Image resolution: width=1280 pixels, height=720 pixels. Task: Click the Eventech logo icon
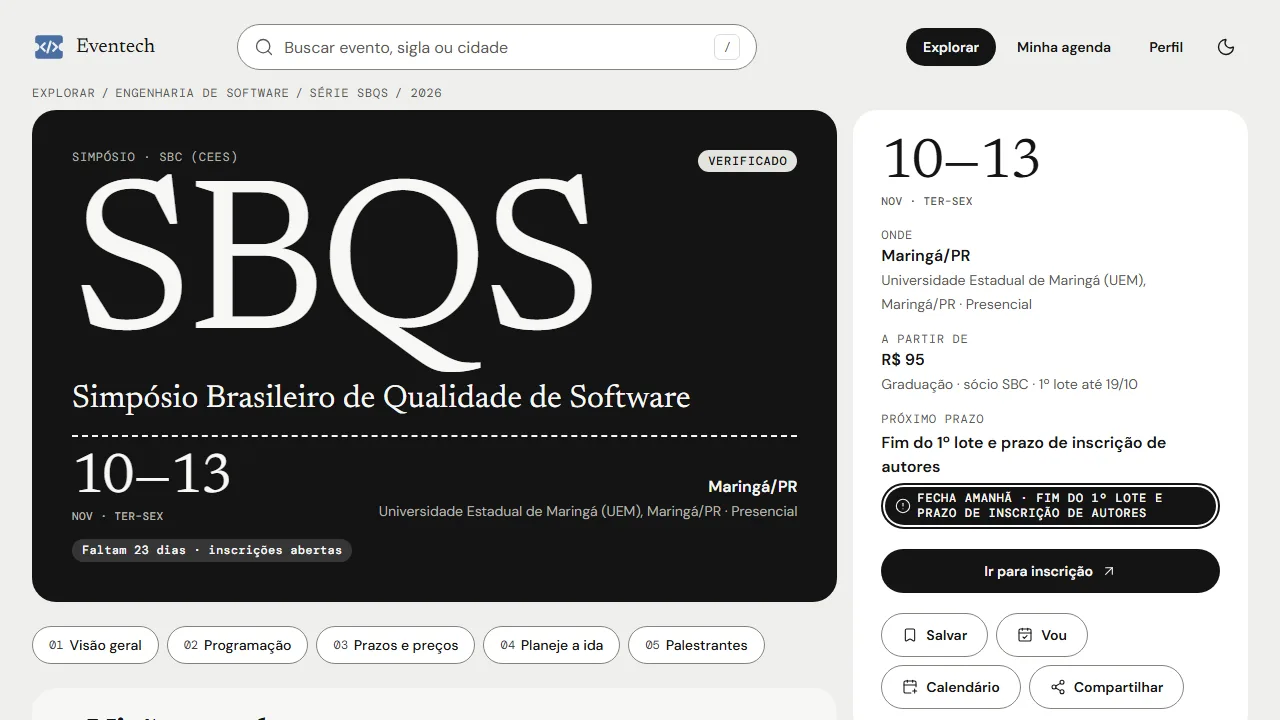49,47
